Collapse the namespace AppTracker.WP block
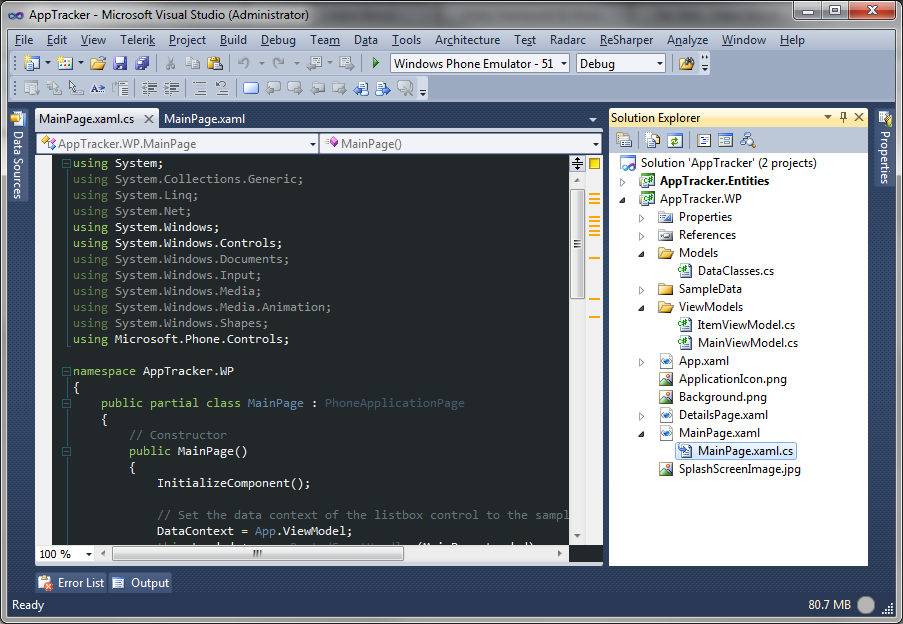Viewport: 903px width, 624px height. coord(66,371)
